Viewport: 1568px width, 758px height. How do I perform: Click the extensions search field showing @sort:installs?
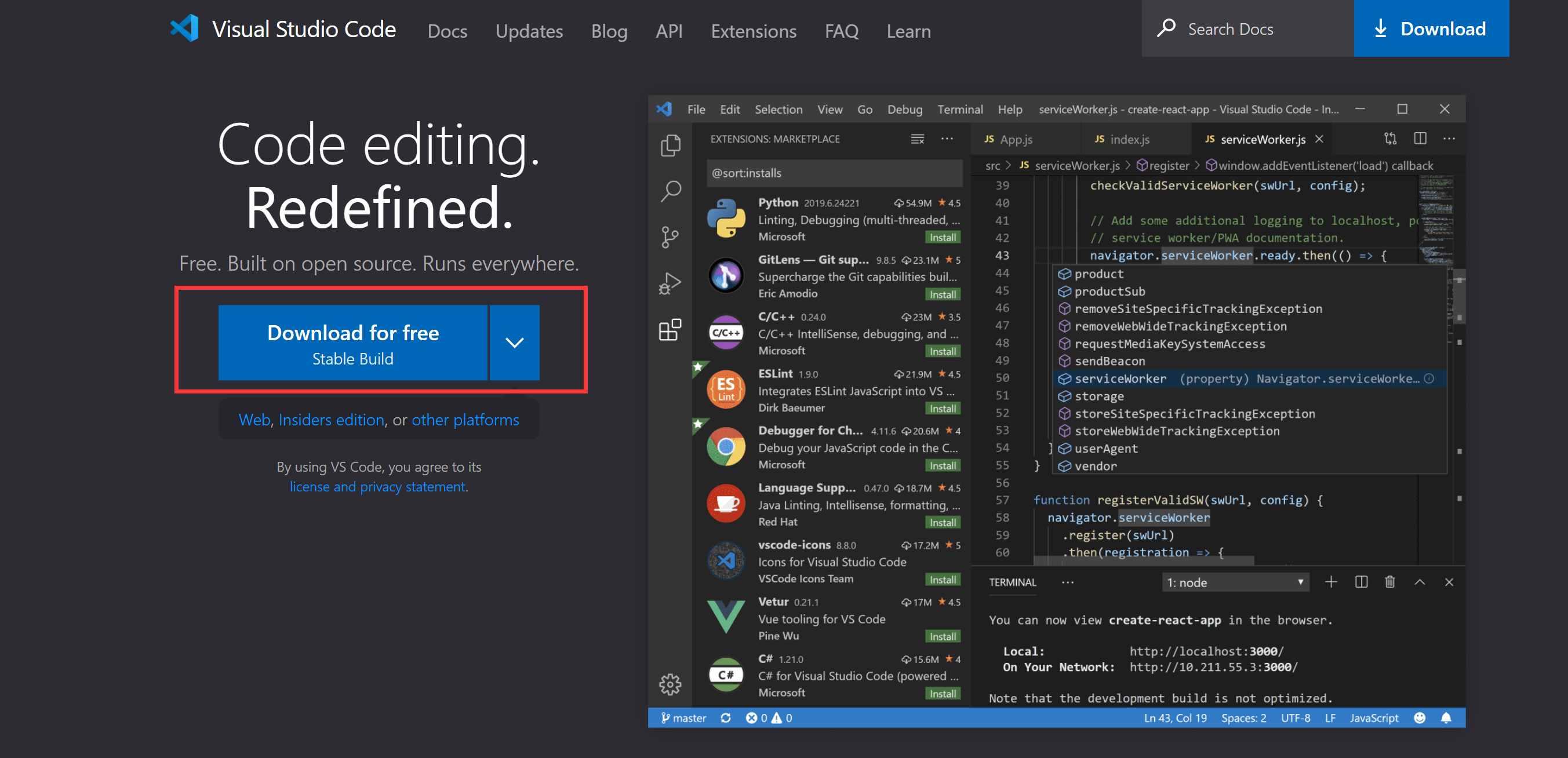pos(835,173)
